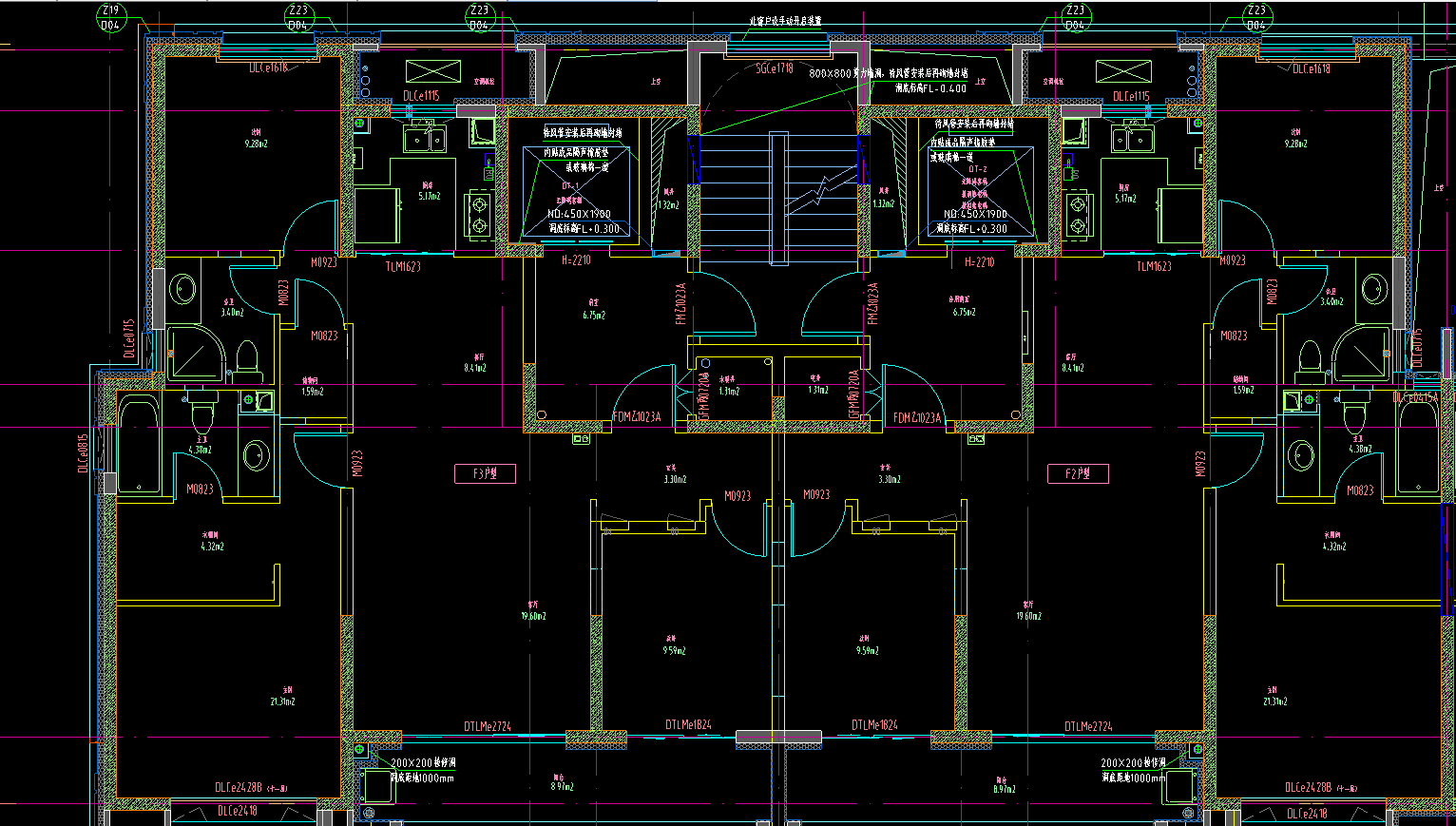The height and width of the screenshot is (826, 1456).
Task: Pick the 800X800 shear wall opening note
Action: pyautogui.click(x=889, y=73)
